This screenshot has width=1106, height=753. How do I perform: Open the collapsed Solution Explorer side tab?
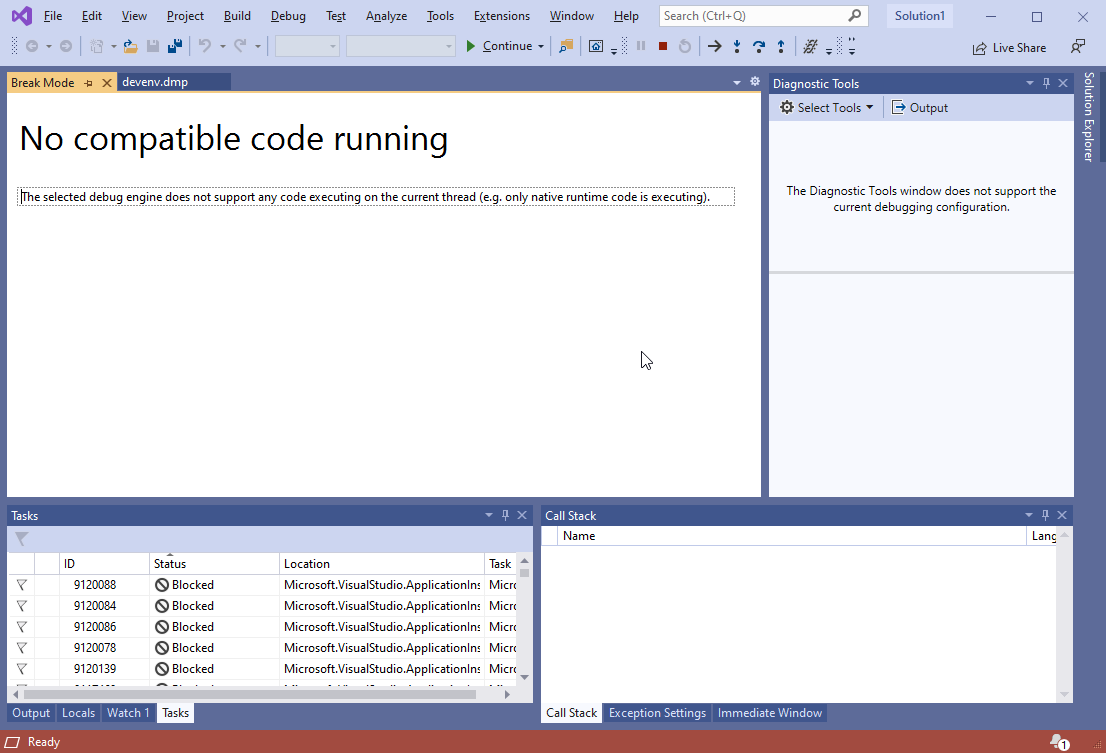pyautogui.click(x=1089, y=117)
